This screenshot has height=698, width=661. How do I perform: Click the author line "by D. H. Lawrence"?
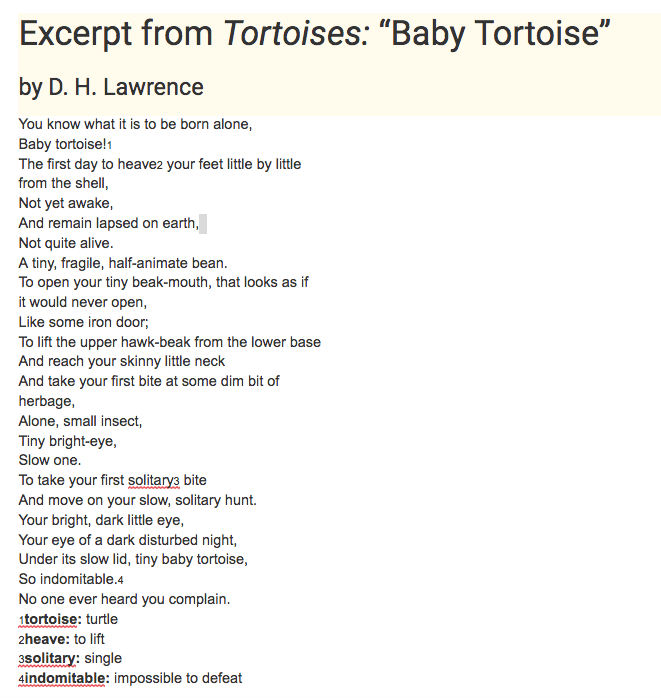click(x=111, y=87)
